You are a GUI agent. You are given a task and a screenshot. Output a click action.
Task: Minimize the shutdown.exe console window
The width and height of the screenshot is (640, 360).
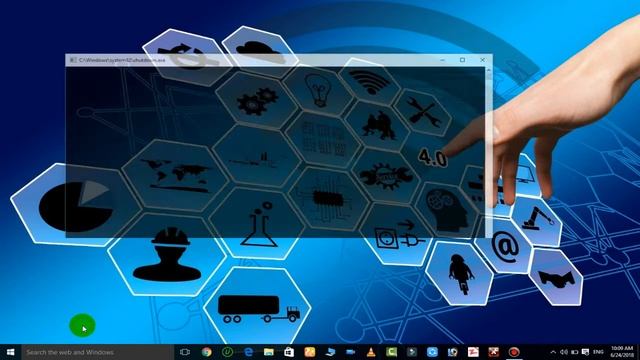tap(442, 60)
